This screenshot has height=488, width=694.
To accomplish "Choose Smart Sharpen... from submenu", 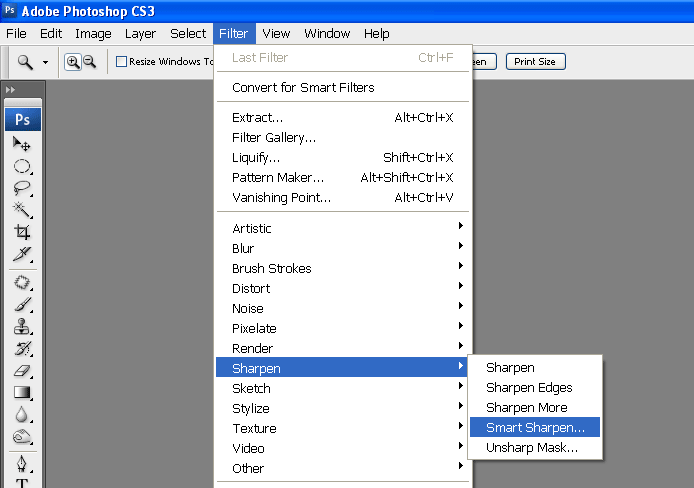I will click(535, 427).
